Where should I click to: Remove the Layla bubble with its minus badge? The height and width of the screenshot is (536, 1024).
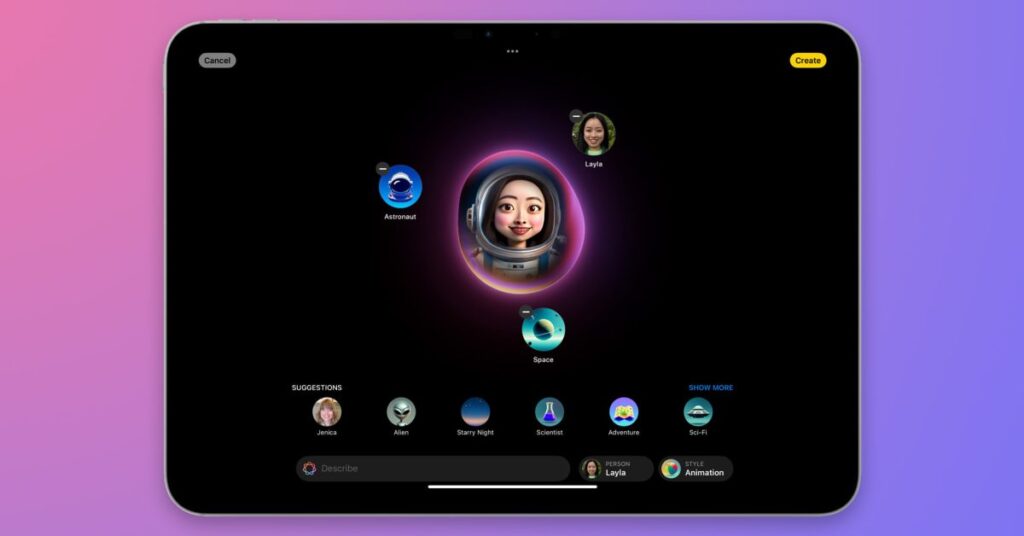pyautogui.click(x=576, y=116)
